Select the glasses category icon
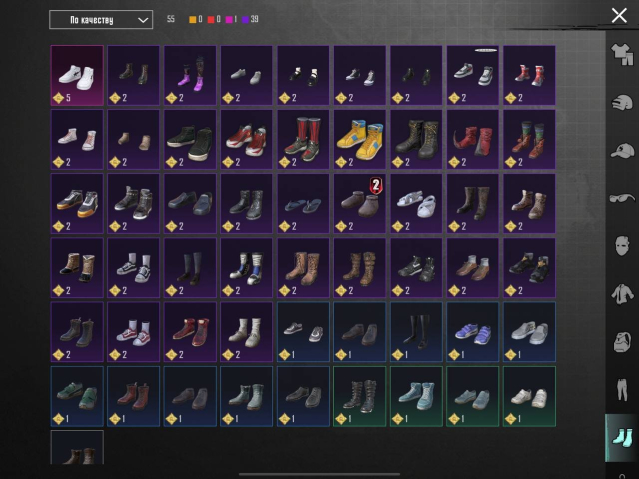 click(622, 199)
